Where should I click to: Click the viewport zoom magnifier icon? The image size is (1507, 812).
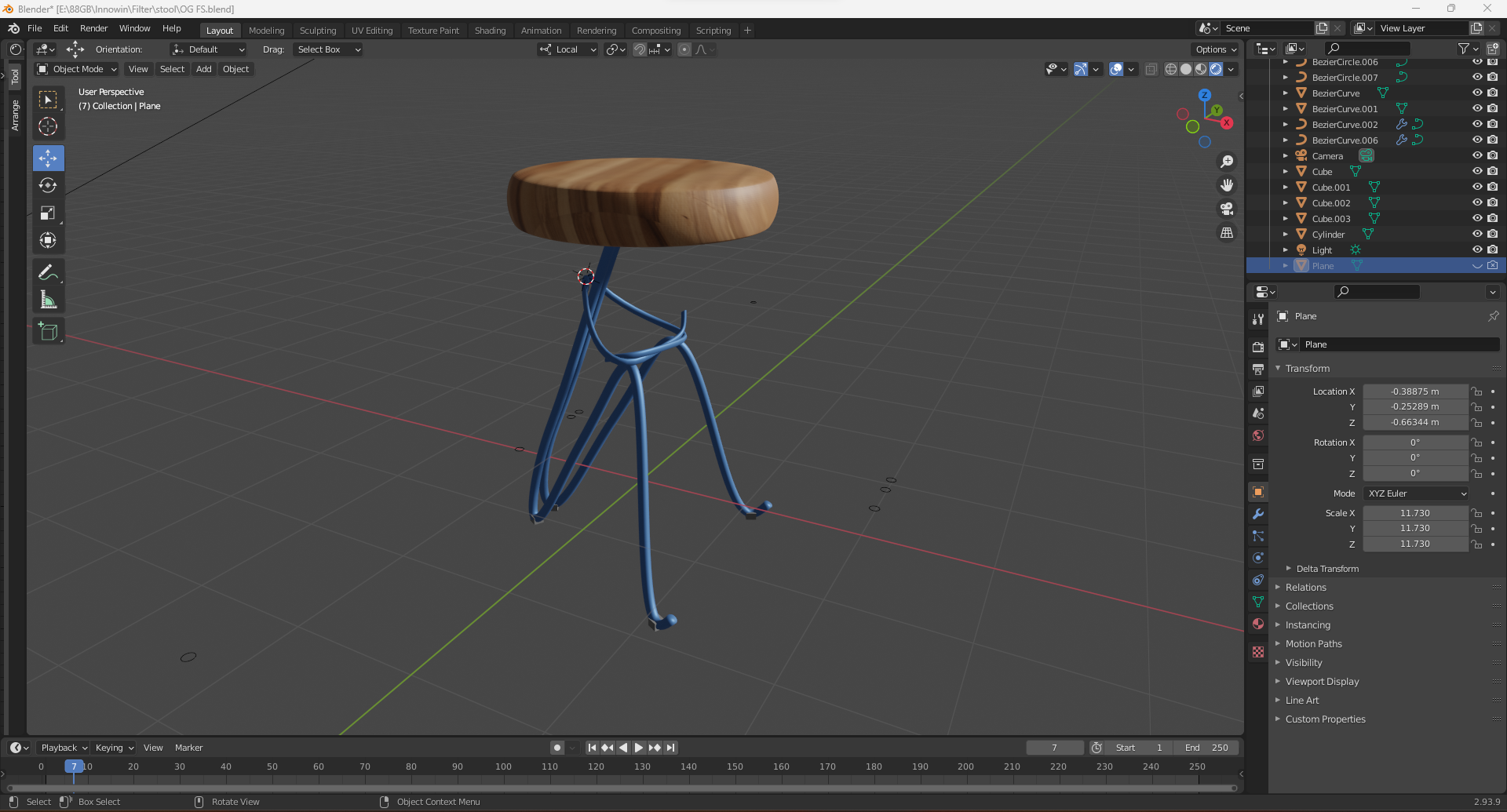point(1227,162)
